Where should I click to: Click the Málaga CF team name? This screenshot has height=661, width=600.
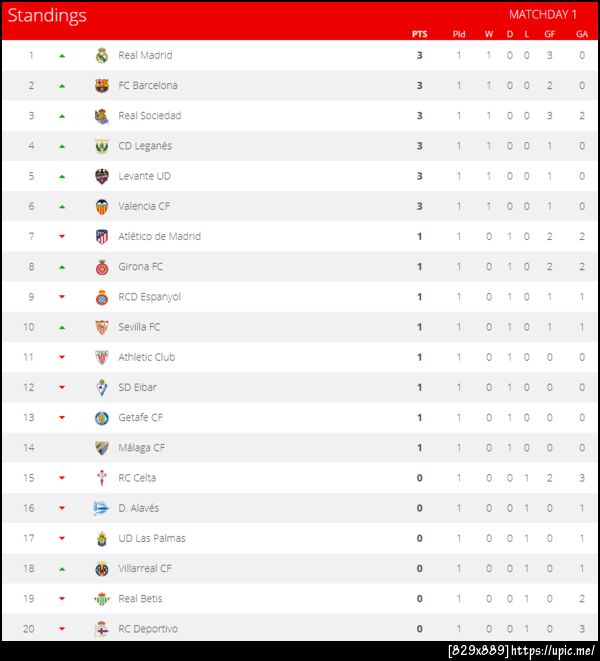tap(142, 448)
